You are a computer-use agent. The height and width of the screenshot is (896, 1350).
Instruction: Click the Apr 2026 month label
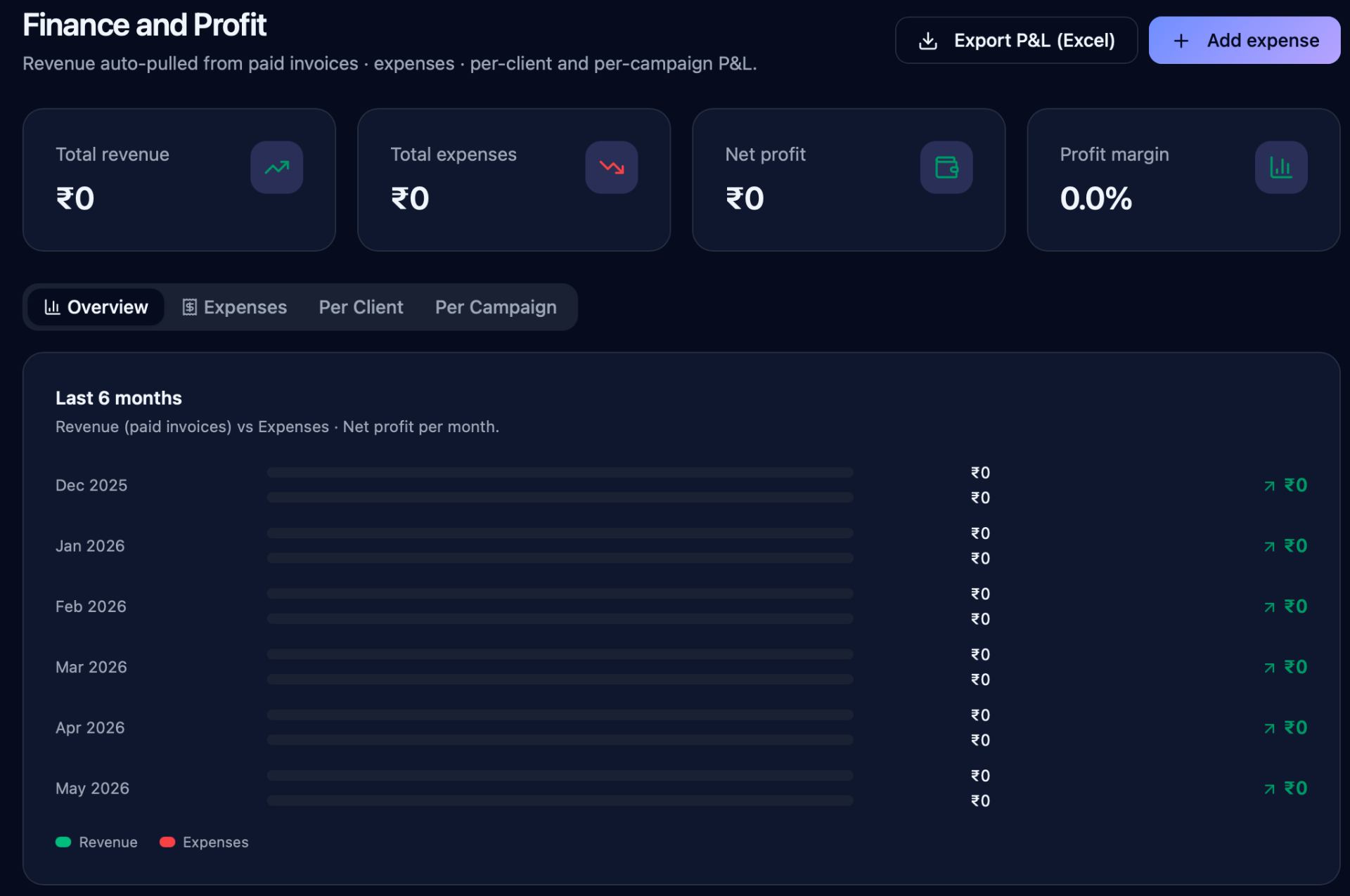tap(90, 728)
